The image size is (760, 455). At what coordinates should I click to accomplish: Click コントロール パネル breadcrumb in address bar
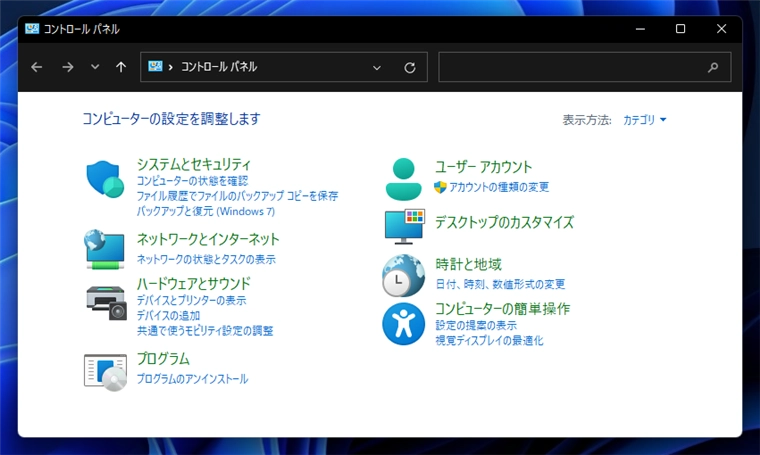coord(219,67)
